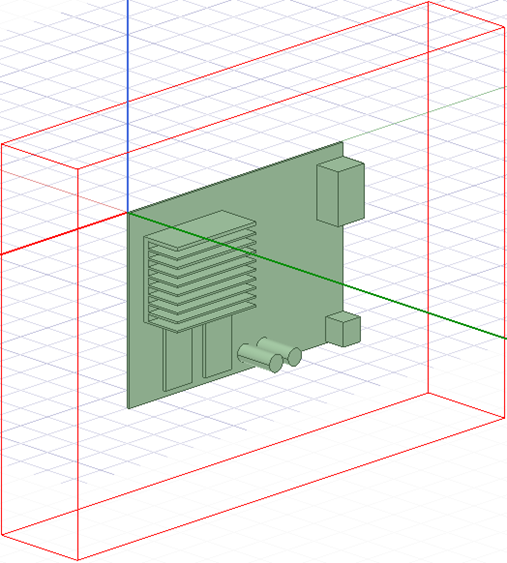
Task: Select the right flat rectangular chip below the heat sink
Action: click(x=218, y=346)
